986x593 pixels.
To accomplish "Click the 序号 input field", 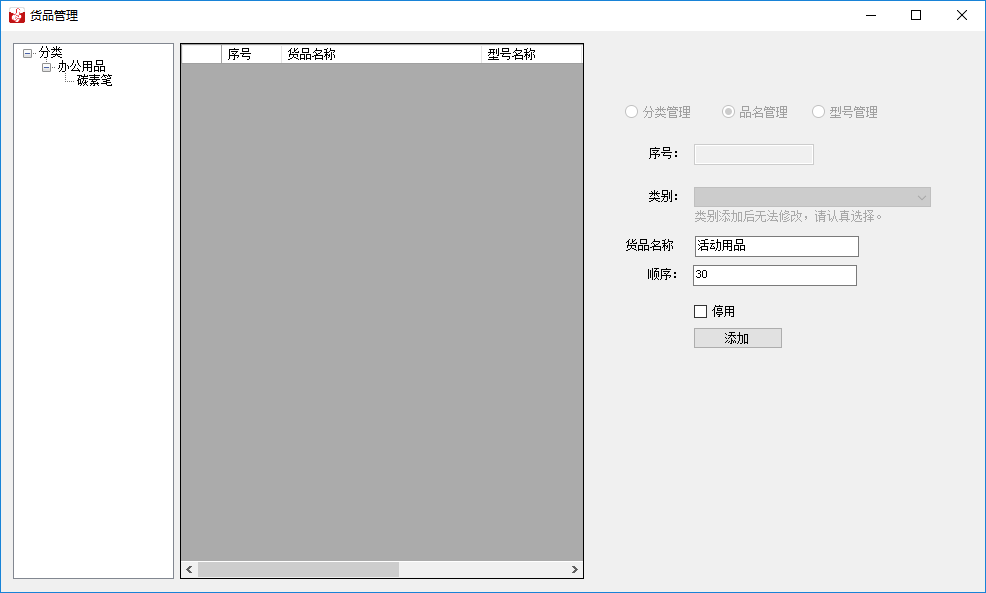I will [x=753, y=154].
